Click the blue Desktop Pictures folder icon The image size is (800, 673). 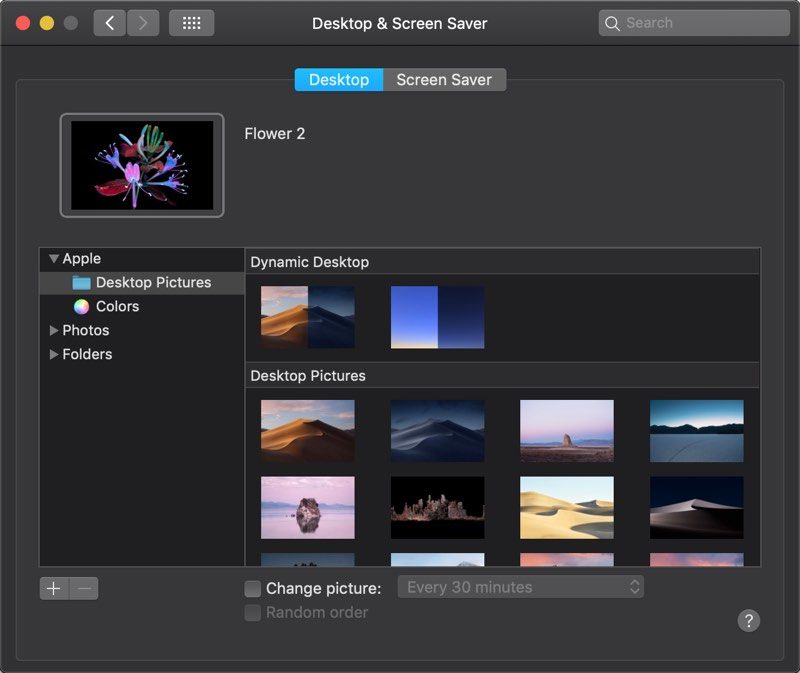point(81,283)
